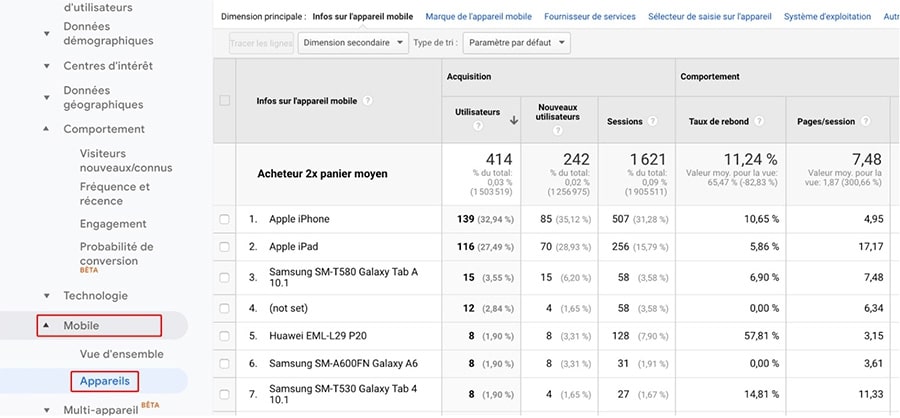The image size is (900, 418).
Task: Open the Engagement report
Action: pos(113,224)
